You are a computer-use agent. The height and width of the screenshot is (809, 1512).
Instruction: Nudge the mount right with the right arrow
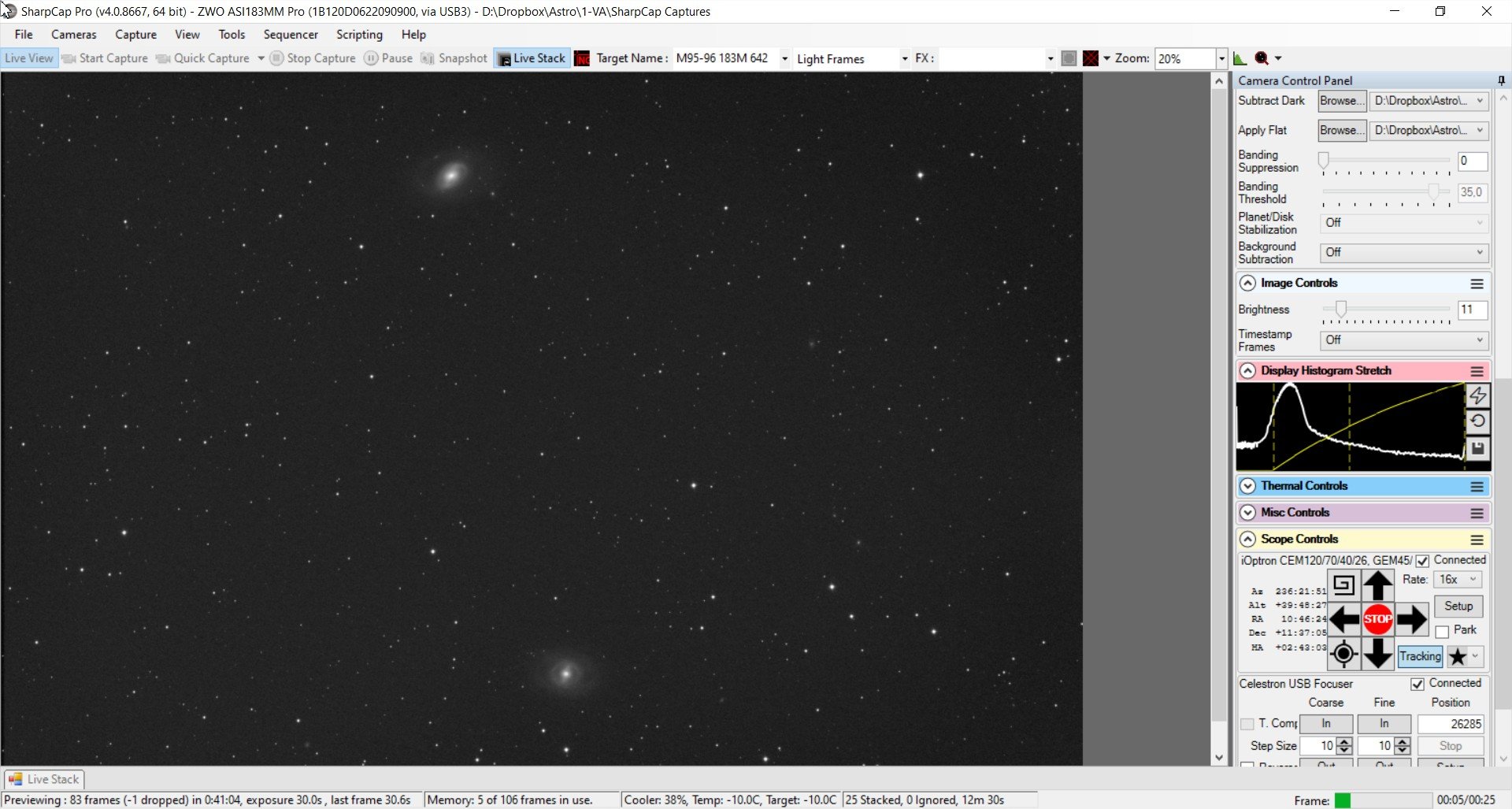[1412, 619]
